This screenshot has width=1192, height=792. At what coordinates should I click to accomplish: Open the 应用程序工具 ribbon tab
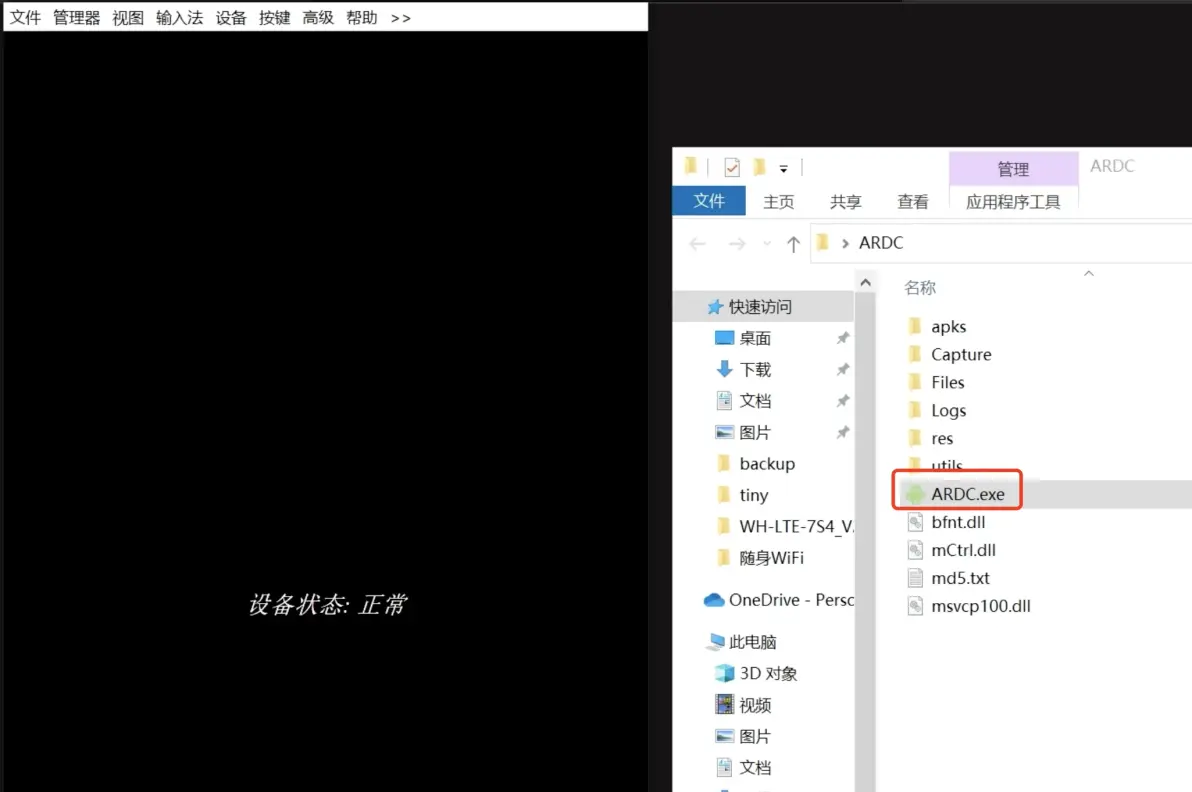coord(1013,201)
